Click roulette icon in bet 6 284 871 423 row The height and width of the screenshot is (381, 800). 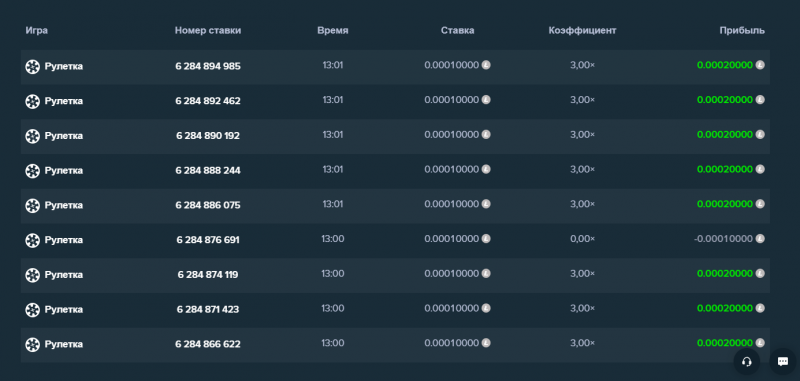coord(33,310)
